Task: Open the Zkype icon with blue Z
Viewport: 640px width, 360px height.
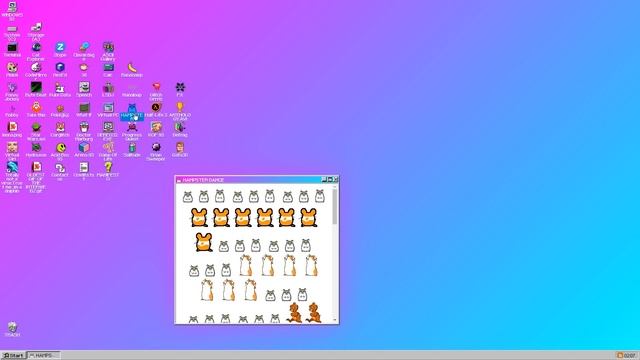Action: coord(60,50)
